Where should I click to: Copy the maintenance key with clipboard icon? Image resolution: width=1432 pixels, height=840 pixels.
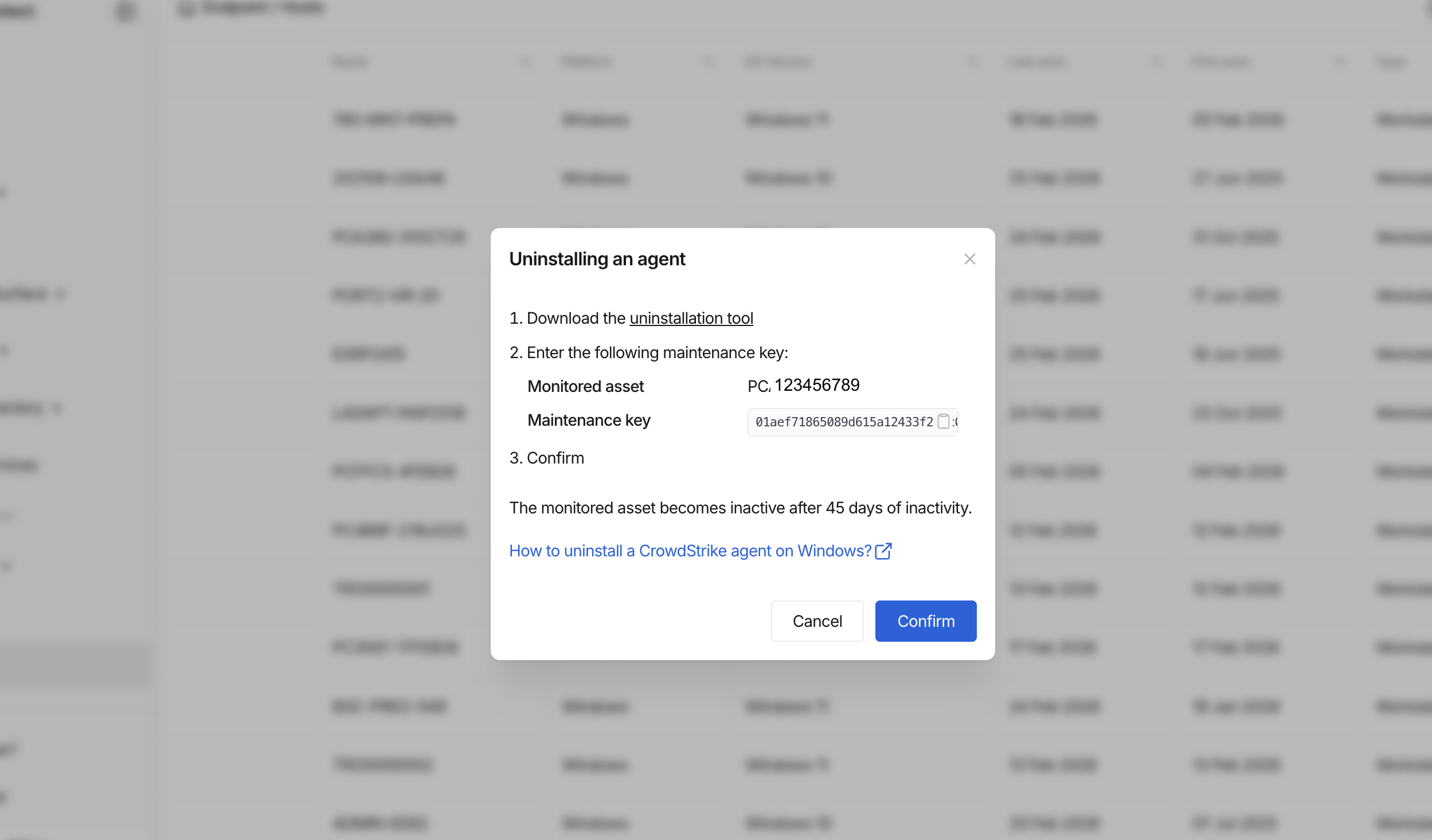pyautogui.click(x=943, y=422)
